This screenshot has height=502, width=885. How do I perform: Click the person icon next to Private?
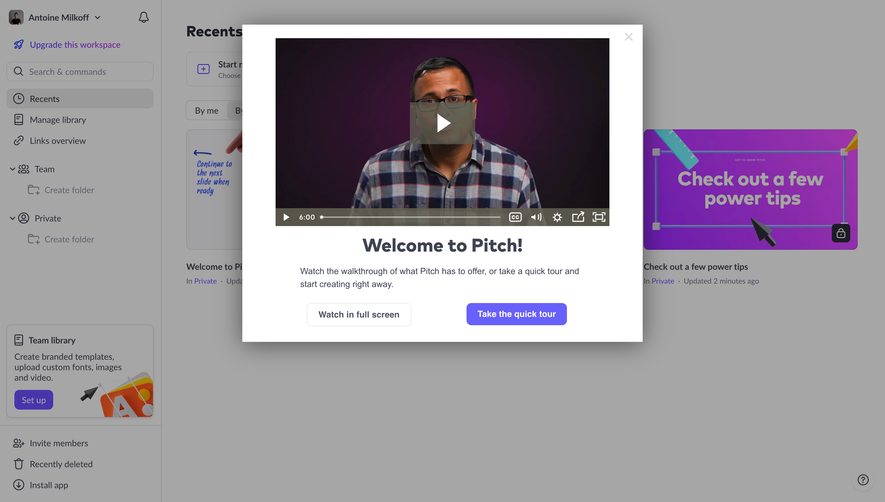pyautogui.click(x=24, y=218)
